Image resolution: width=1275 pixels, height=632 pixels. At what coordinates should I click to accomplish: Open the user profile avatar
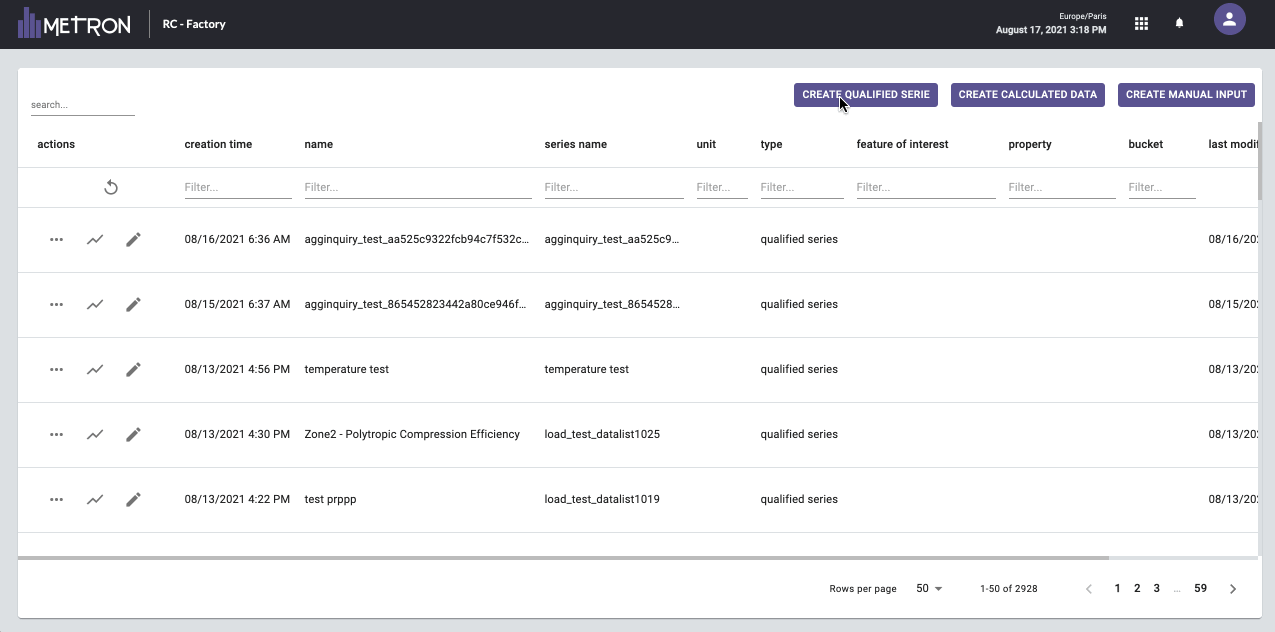pyautogui.click(x=1229, y=19)
